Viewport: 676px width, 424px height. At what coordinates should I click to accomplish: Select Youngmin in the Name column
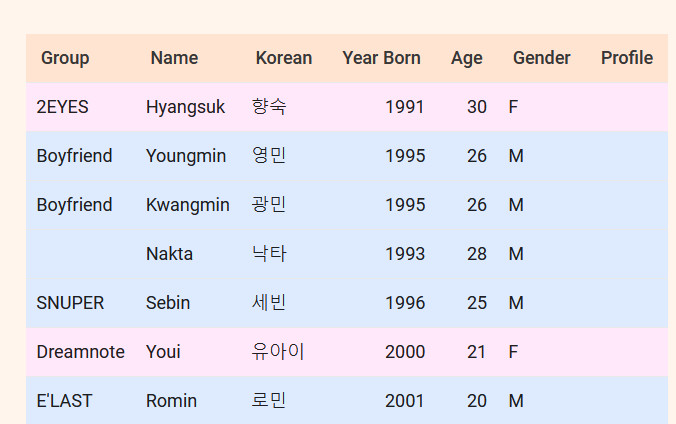tap(185, 156)
